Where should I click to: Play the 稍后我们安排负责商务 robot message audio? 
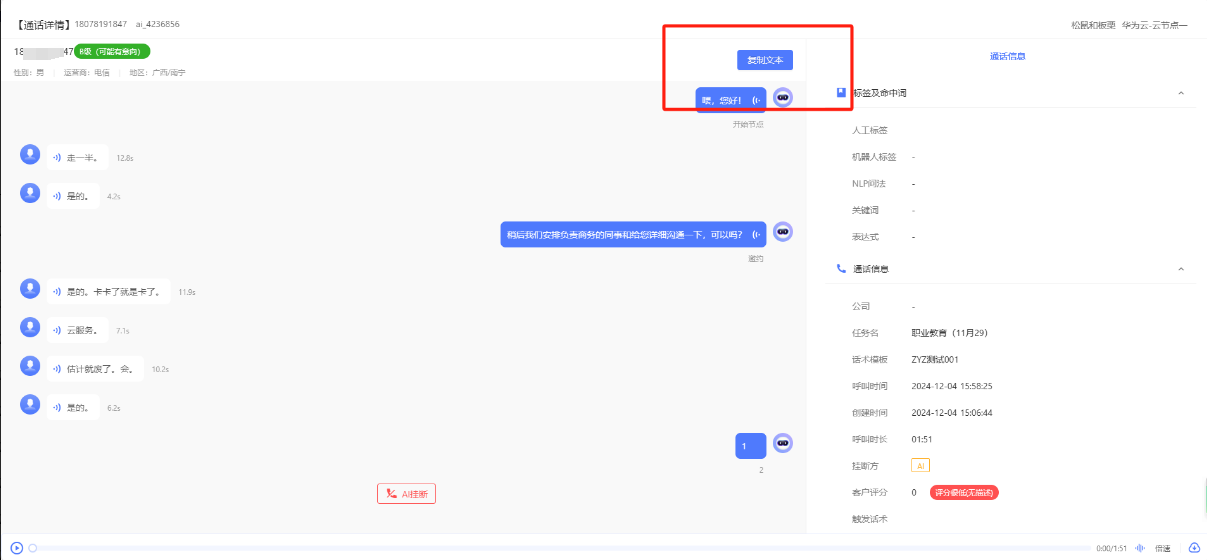coord(756,234)
